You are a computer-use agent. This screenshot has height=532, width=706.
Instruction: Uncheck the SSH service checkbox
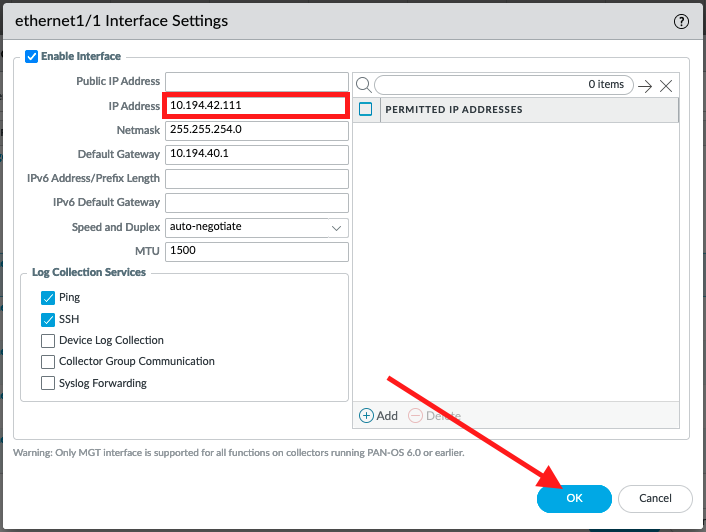pos(48,319)
